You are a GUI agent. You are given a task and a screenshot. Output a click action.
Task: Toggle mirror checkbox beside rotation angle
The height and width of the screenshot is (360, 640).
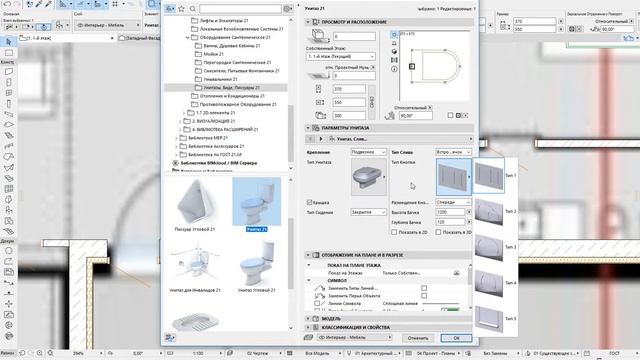click(450, 116)
